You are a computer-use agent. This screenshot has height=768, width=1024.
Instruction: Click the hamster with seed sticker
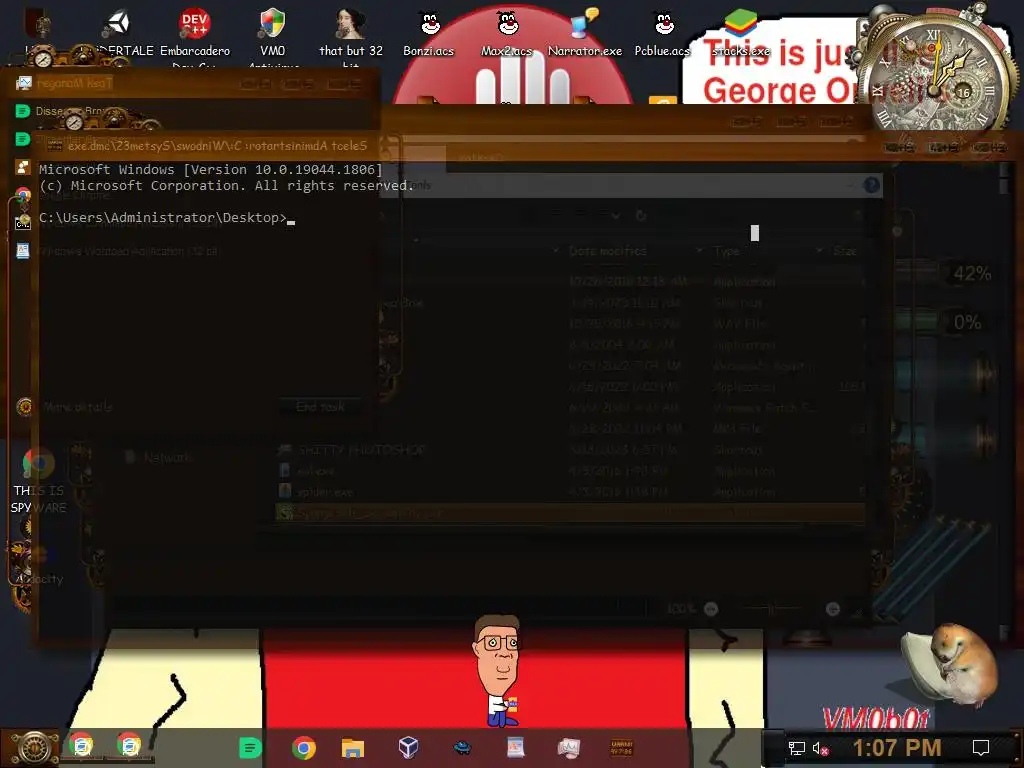(950, 665)
